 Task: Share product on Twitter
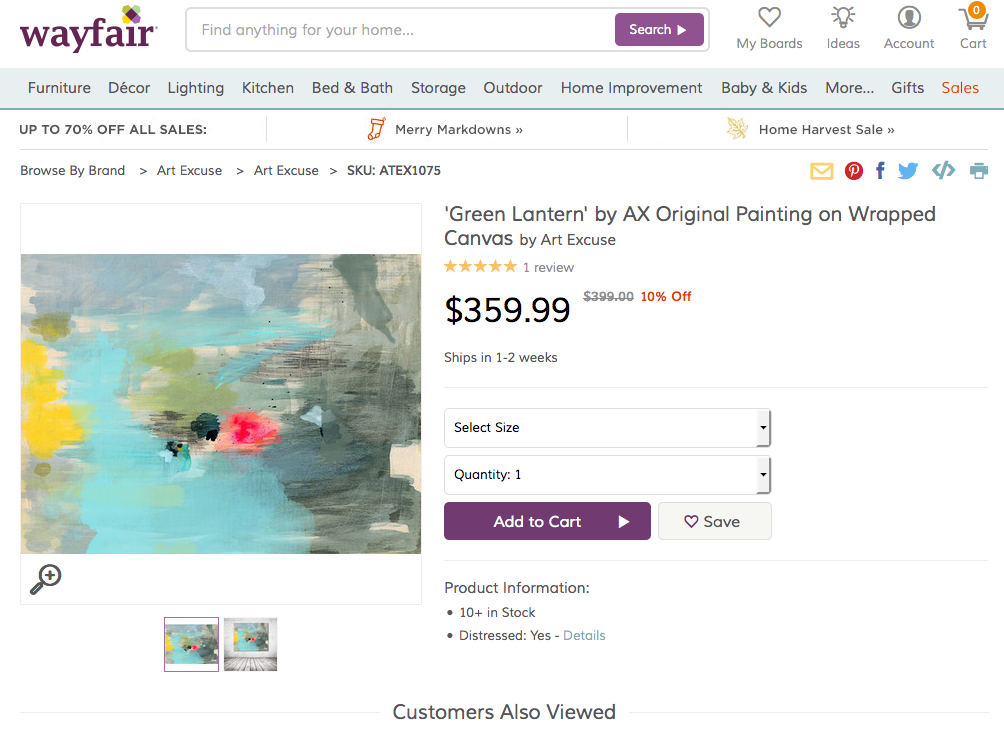point(907,171)
